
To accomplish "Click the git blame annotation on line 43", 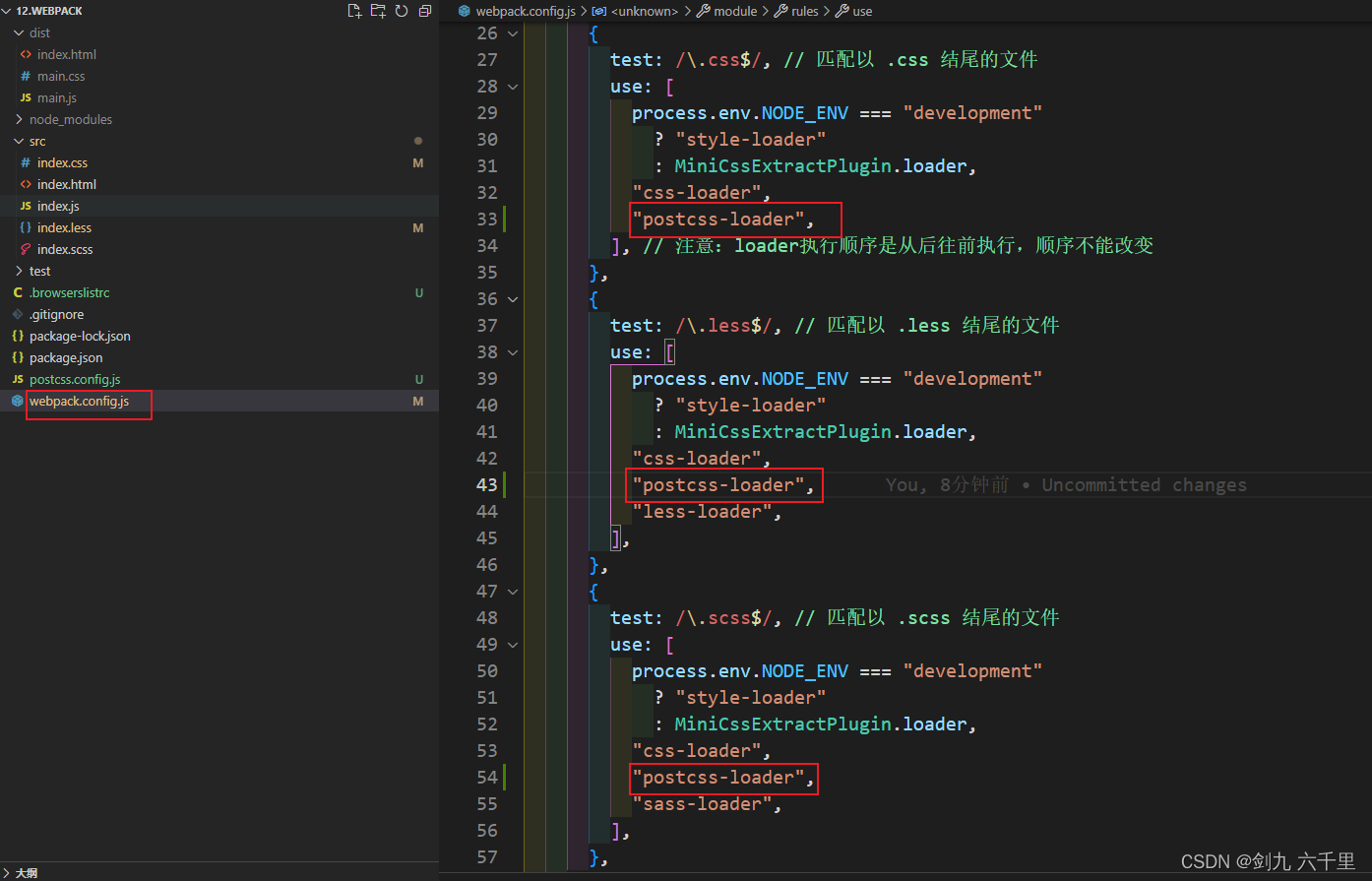I will 1066,485.
